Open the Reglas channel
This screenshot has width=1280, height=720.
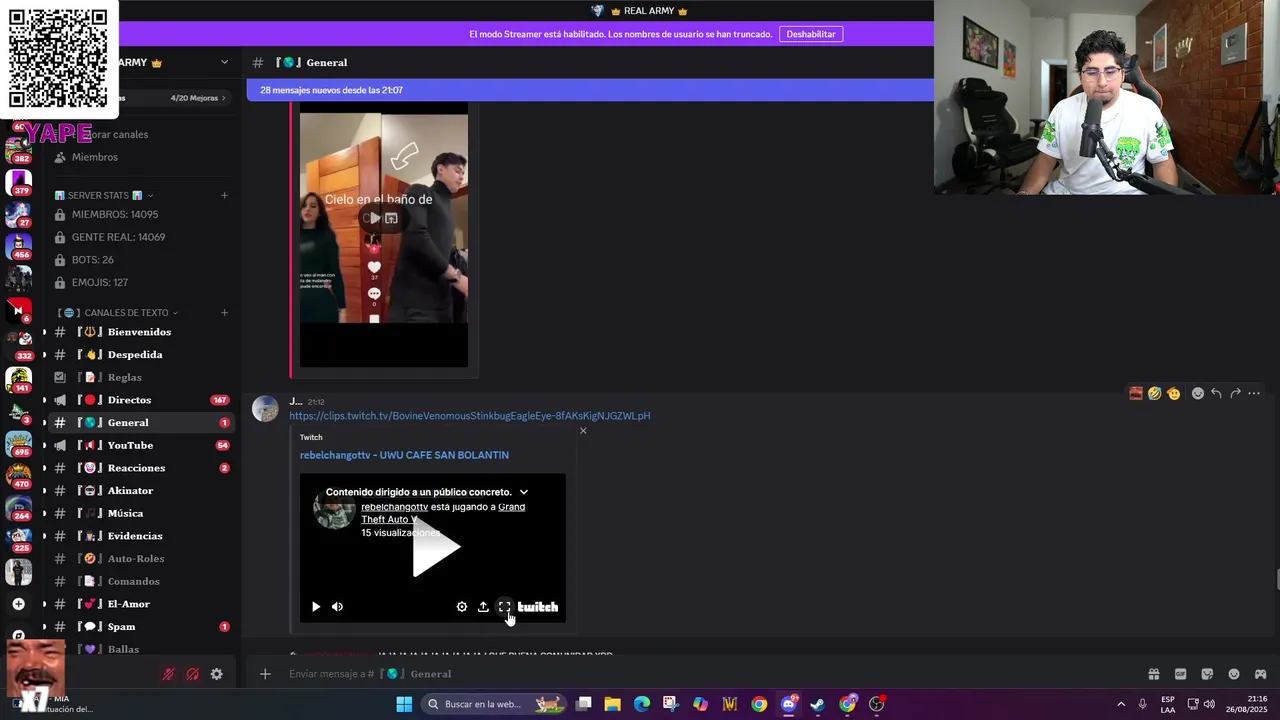coord(140,377)
